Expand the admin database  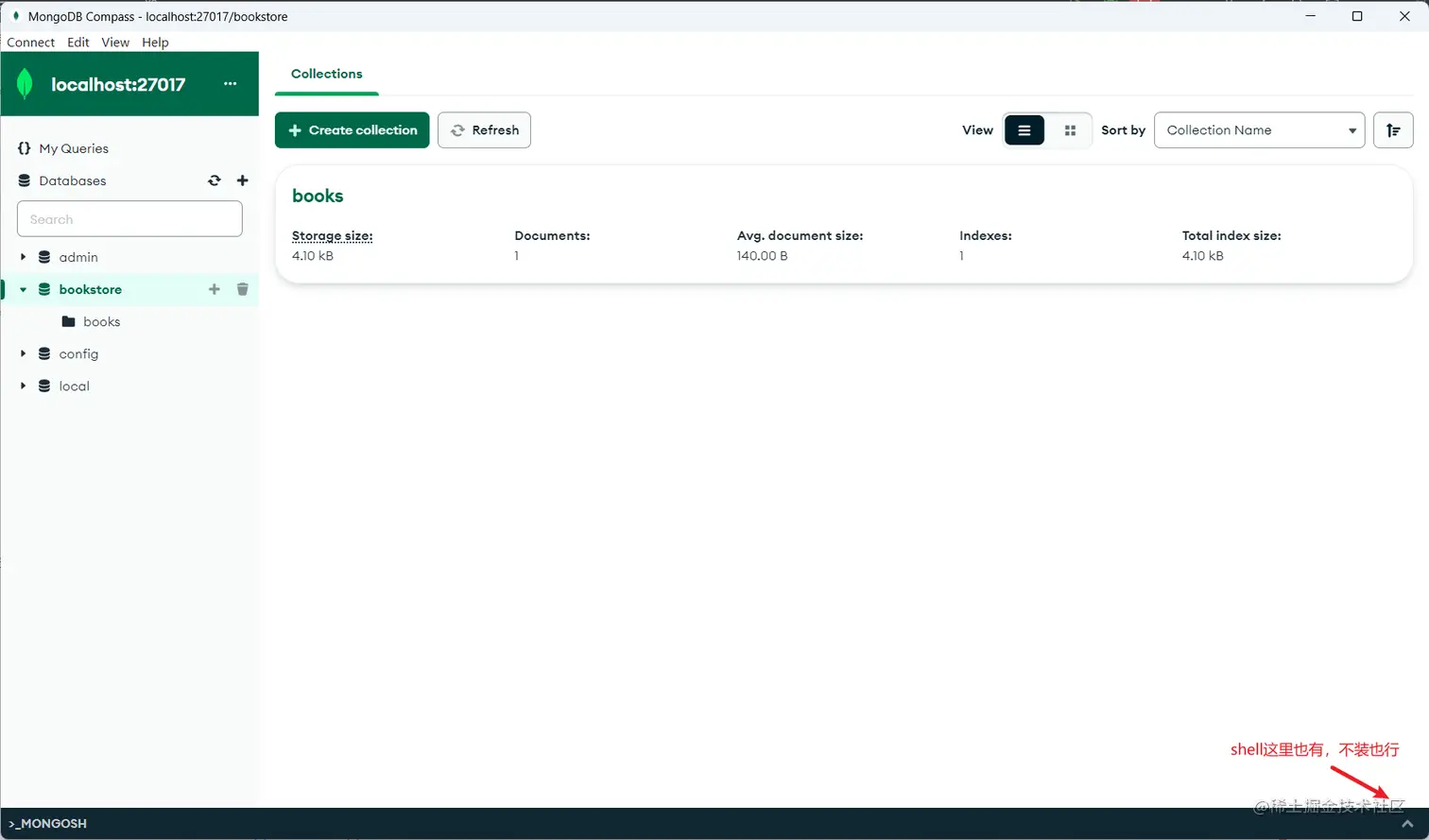pos(23,257)
